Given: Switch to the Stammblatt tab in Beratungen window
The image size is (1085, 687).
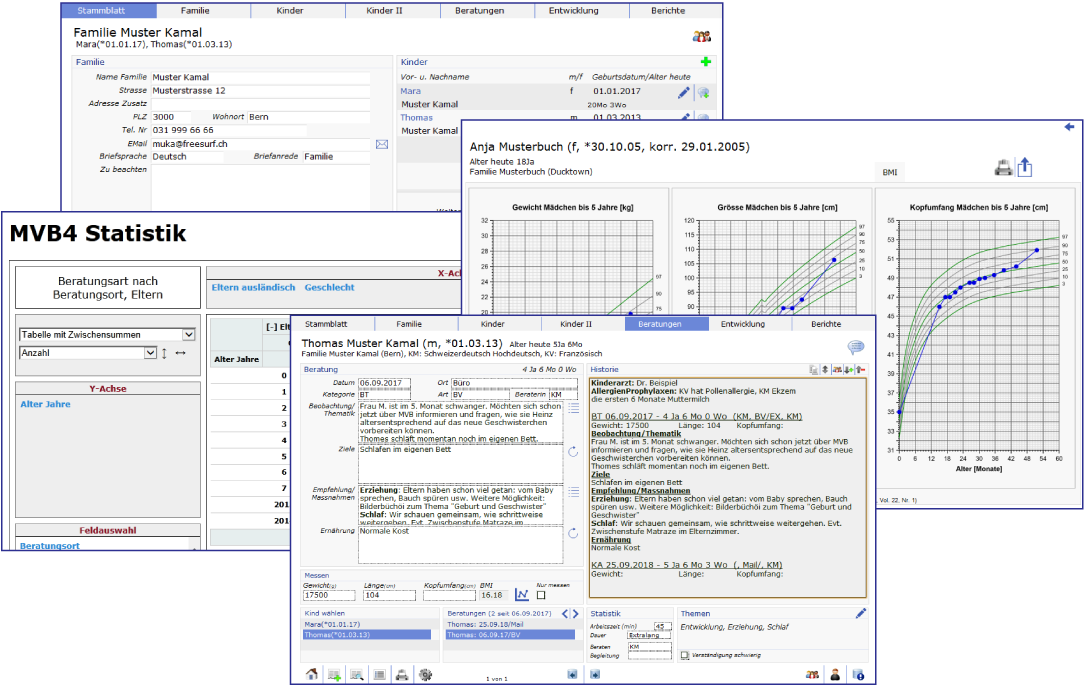Looking at the screenshot, I should click(326, 324).
